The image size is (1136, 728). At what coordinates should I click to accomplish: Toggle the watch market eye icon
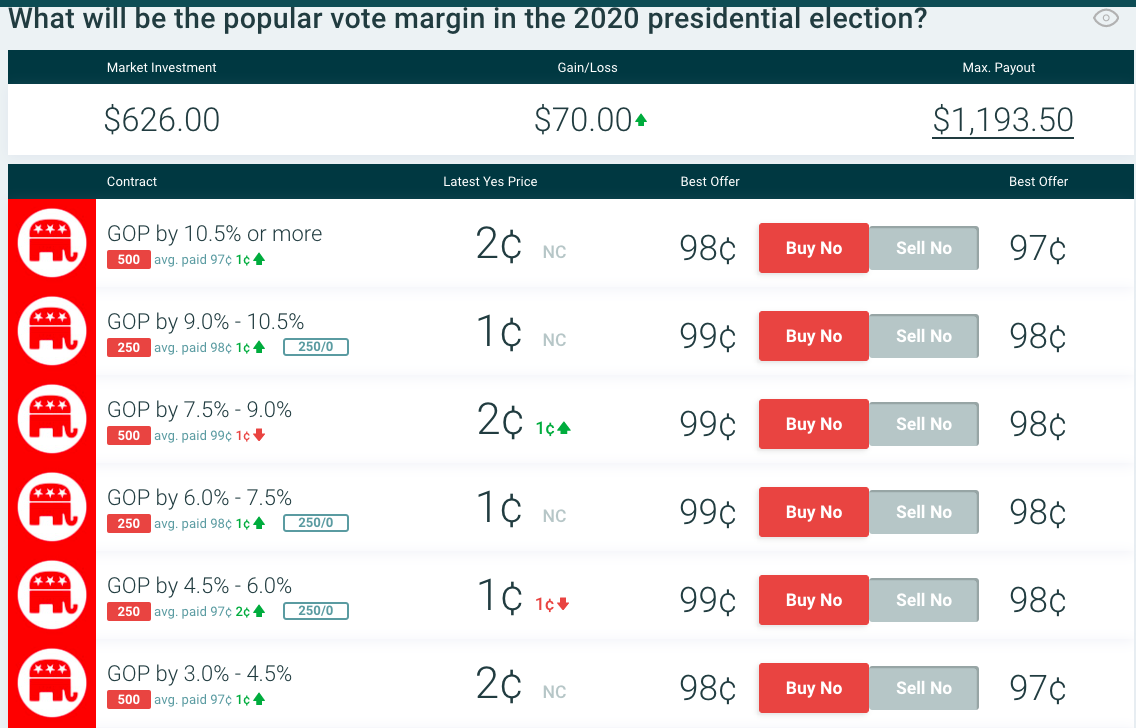pos(1105,18)
